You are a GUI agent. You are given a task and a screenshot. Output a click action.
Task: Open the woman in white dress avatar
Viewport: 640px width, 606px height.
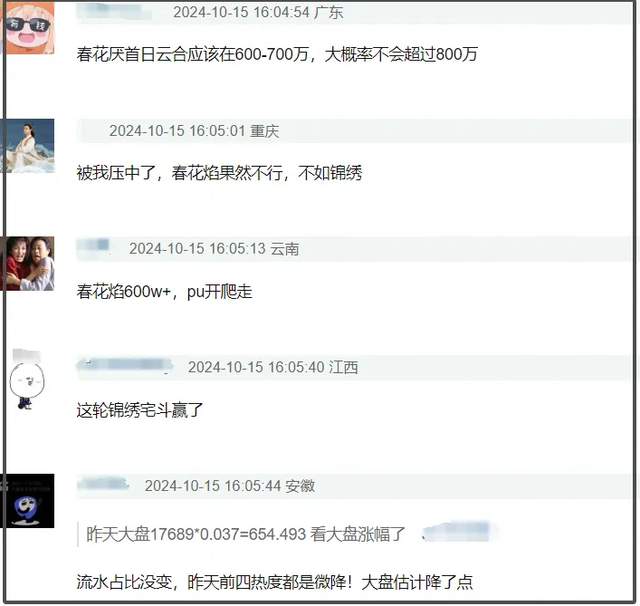tap(28, 146)
